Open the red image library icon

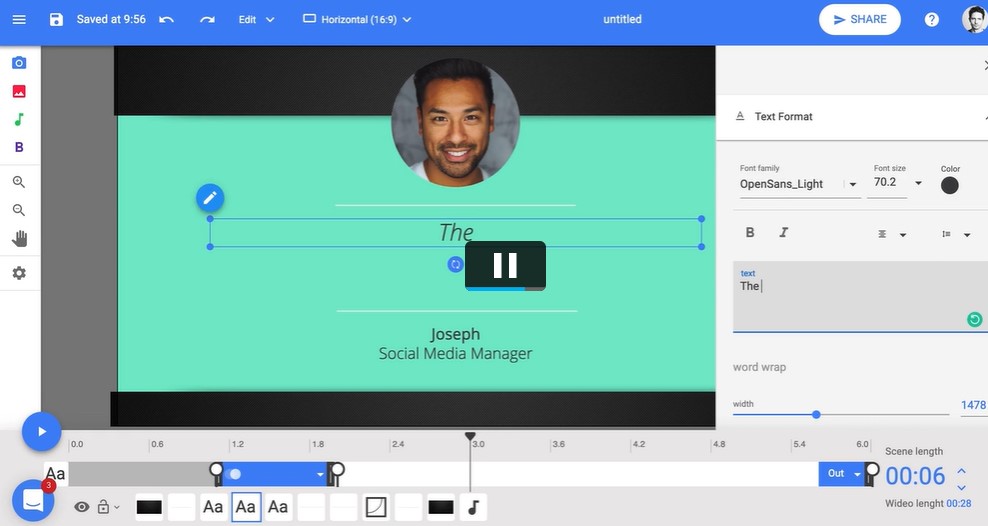19,91
